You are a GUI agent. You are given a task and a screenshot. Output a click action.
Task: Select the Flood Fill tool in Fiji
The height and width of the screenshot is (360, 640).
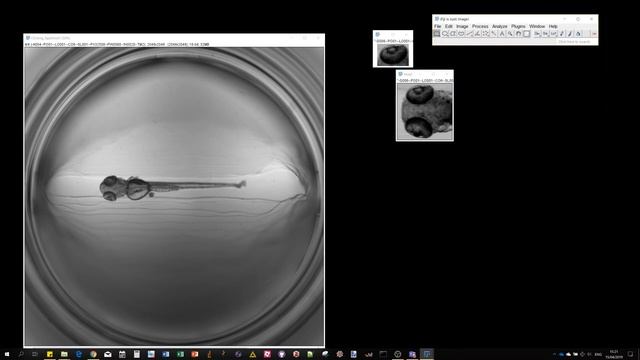pos(578,34)
